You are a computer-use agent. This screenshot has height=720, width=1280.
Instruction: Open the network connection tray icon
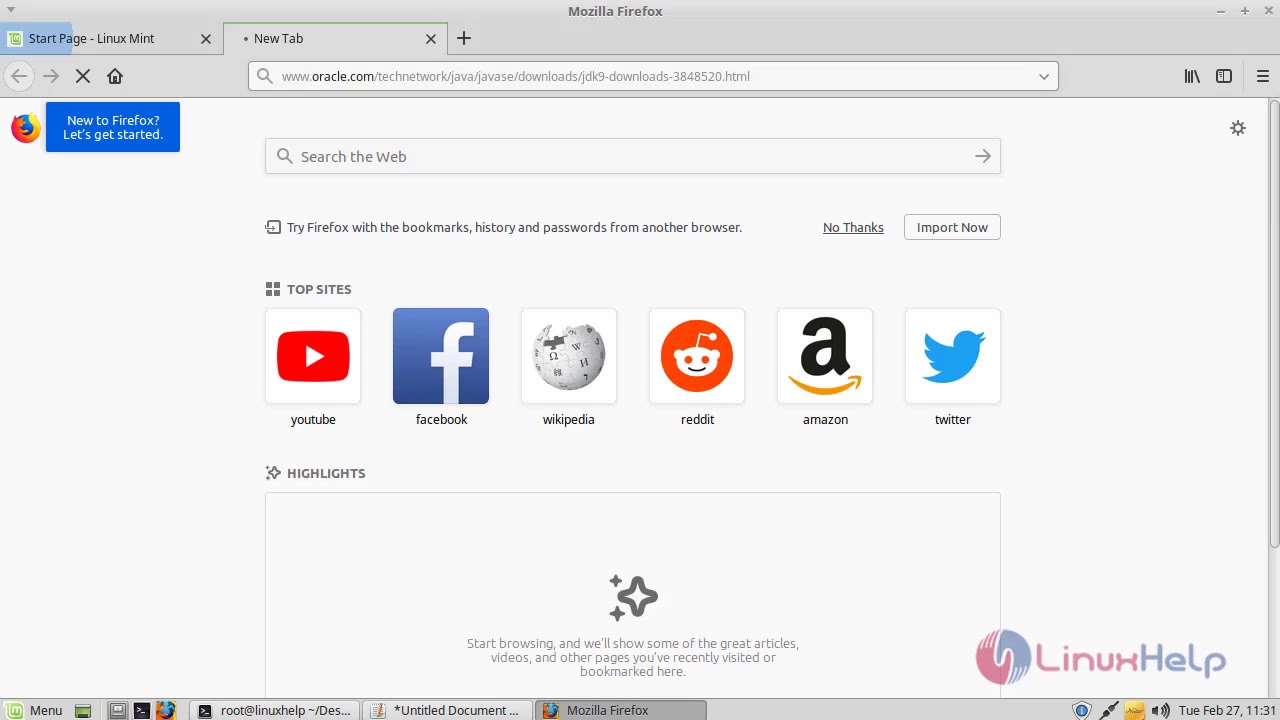1109,710
